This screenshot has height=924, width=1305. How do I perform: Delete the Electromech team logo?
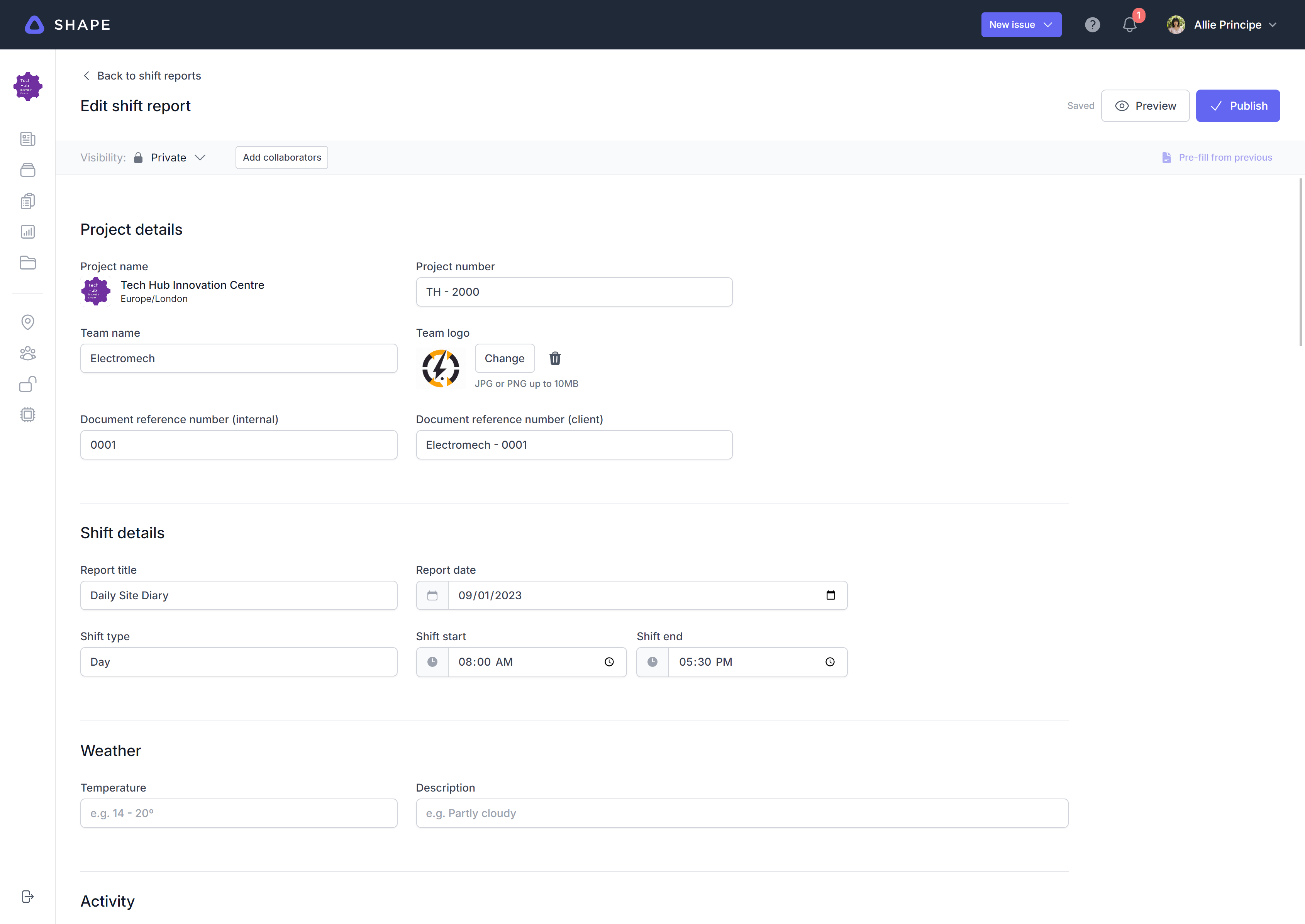coord(555,358)
